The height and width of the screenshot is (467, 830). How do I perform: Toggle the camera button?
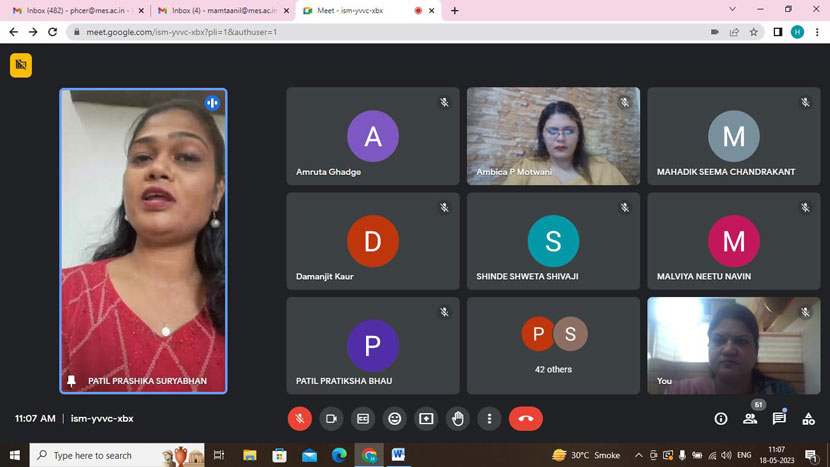tap(331, 419)
